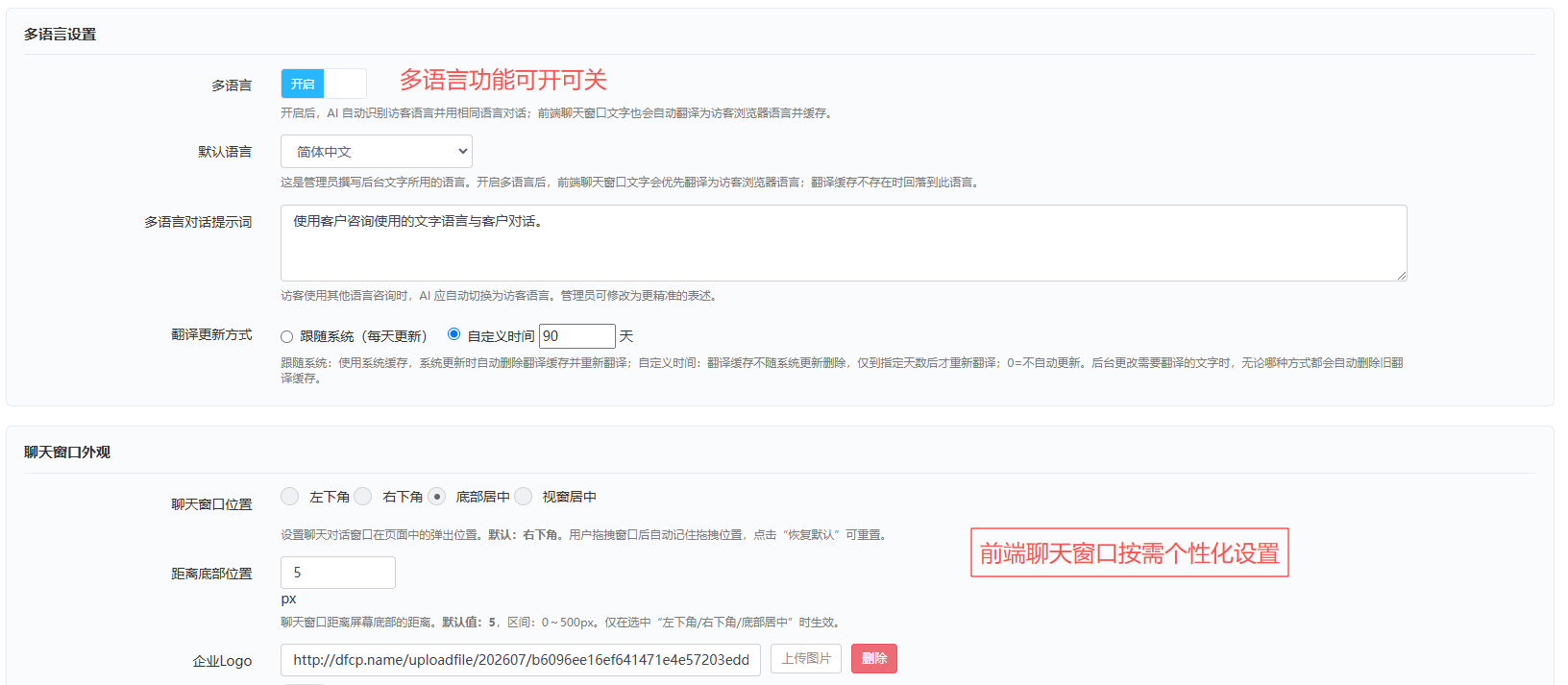This screenshot has height=685, width=1568.
Task: Click the 距离底部位置 field showing 5
Action: click(338, 573)
